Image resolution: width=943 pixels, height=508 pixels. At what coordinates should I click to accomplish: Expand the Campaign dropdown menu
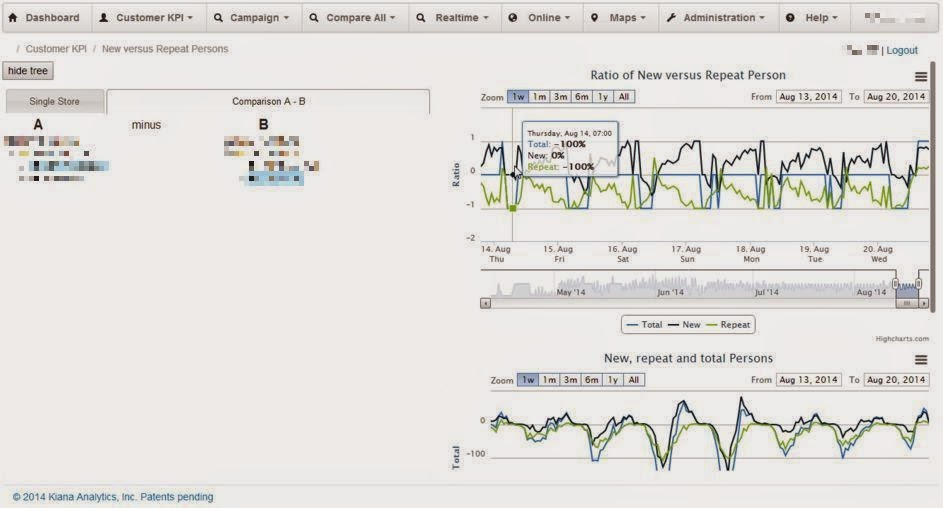tap(251, 17)
